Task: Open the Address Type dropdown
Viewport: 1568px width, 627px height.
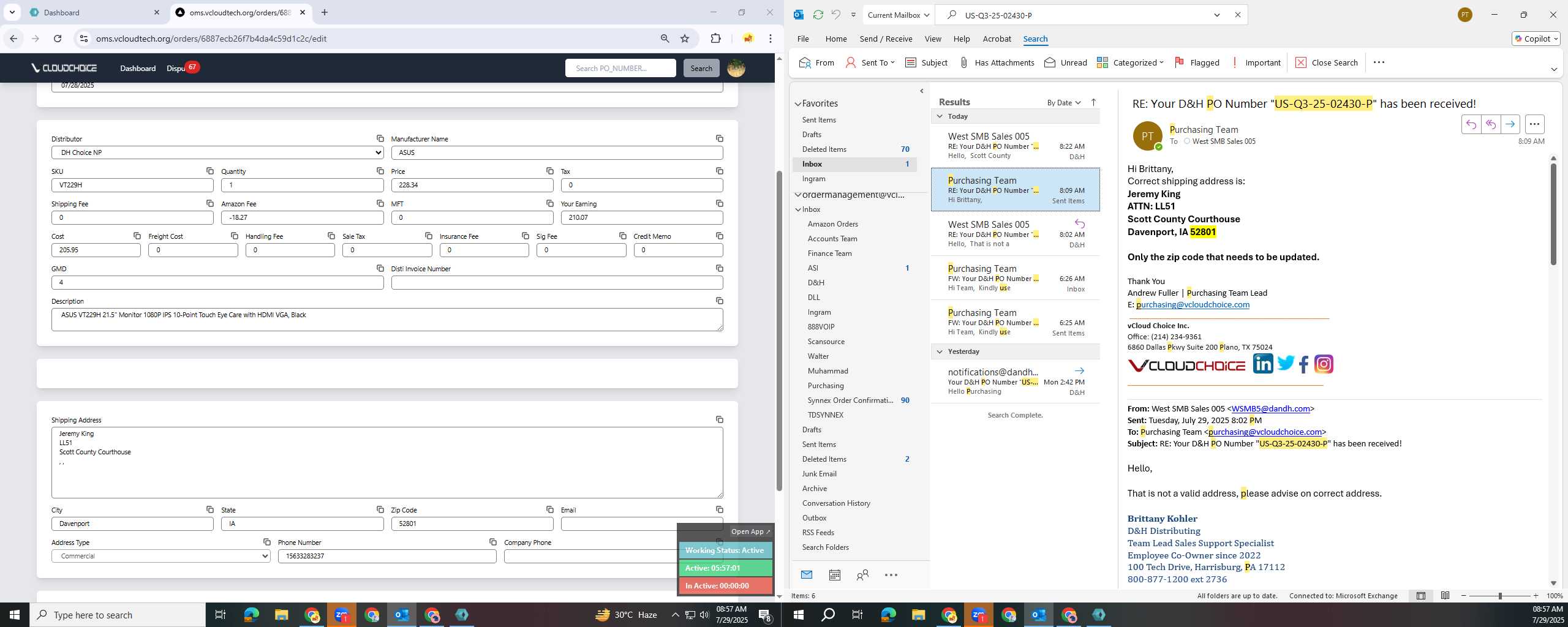Action: [161, 556]
